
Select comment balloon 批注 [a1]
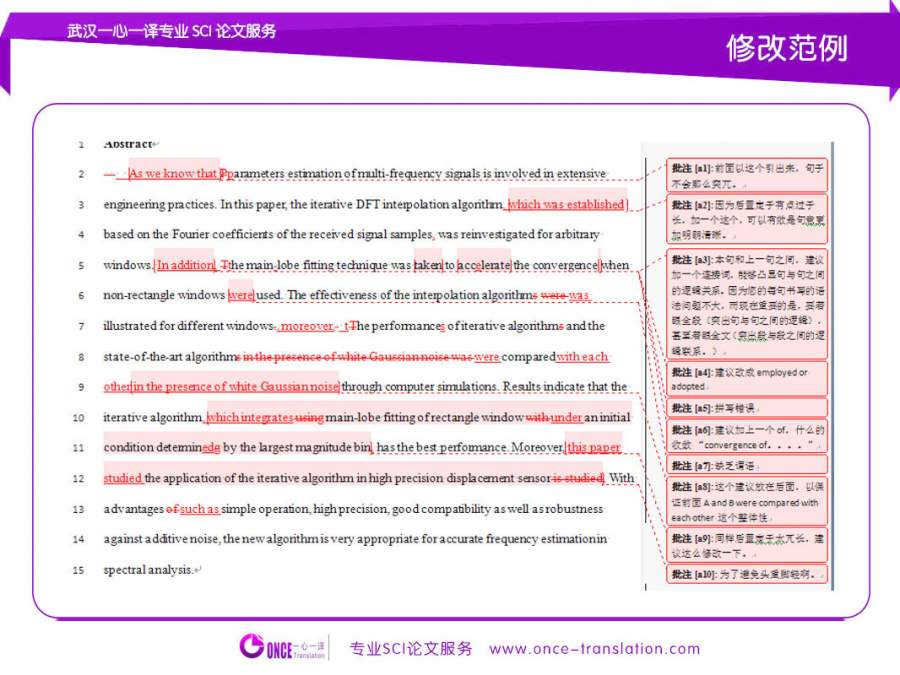point(747,175)
